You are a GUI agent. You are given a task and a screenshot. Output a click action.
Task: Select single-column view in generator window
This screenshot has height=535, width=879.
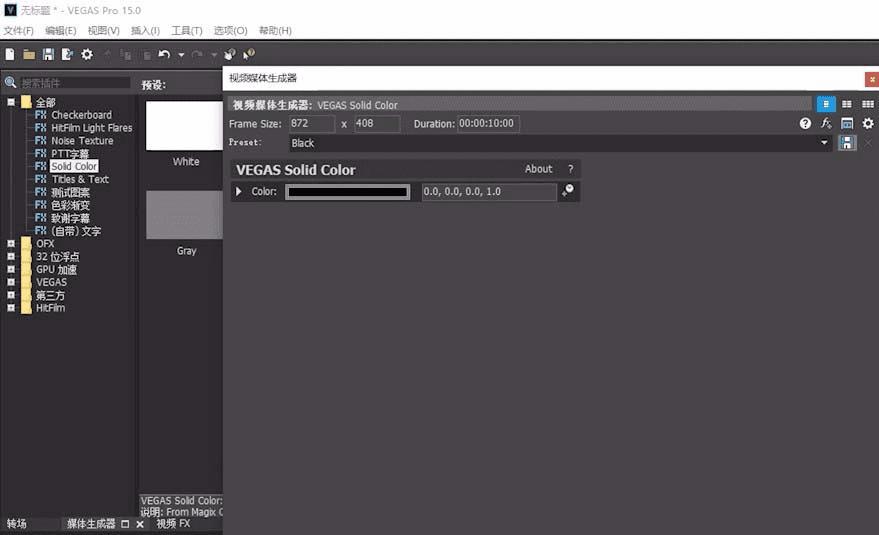(x=826, y=104)
